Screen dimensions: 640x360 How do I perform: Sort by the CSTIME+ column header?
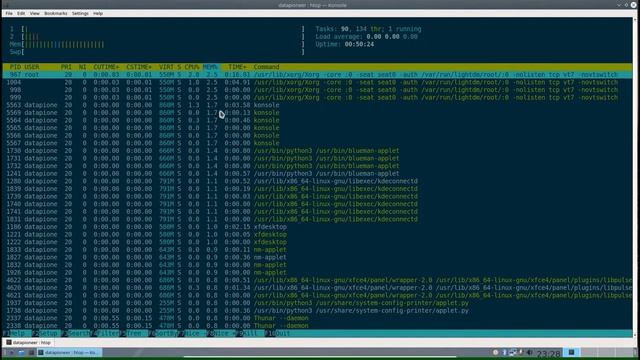[139, 67]
